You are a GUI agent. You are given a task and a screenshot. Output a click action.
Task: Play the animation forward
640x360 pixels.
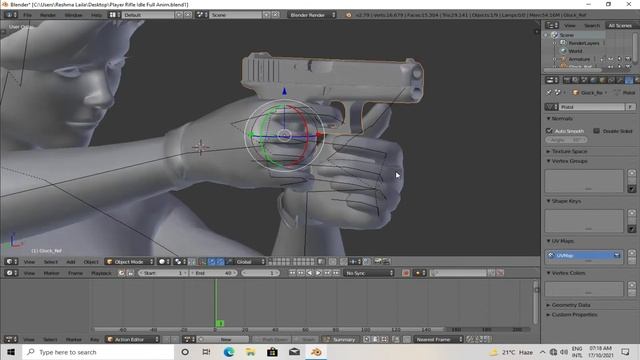pyautogui.click(x=319, y=273)
